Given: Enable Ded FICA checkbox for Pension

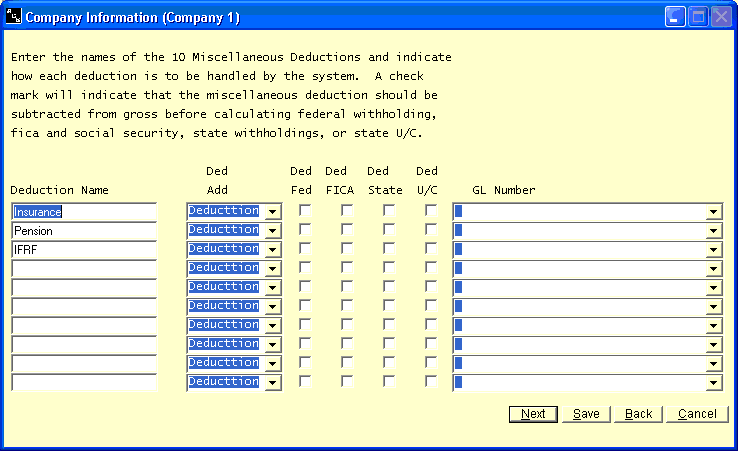Looking at the screenshot, I should tap(346, 230).
